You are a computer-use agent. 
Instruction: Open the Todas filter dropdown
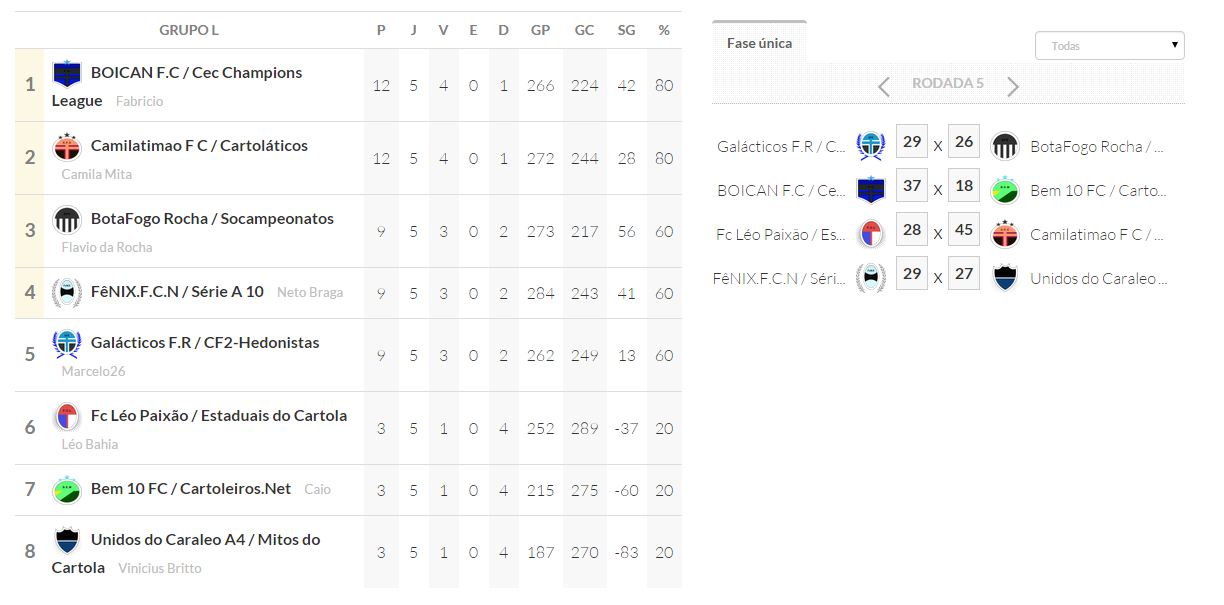tap(1109, 46)
